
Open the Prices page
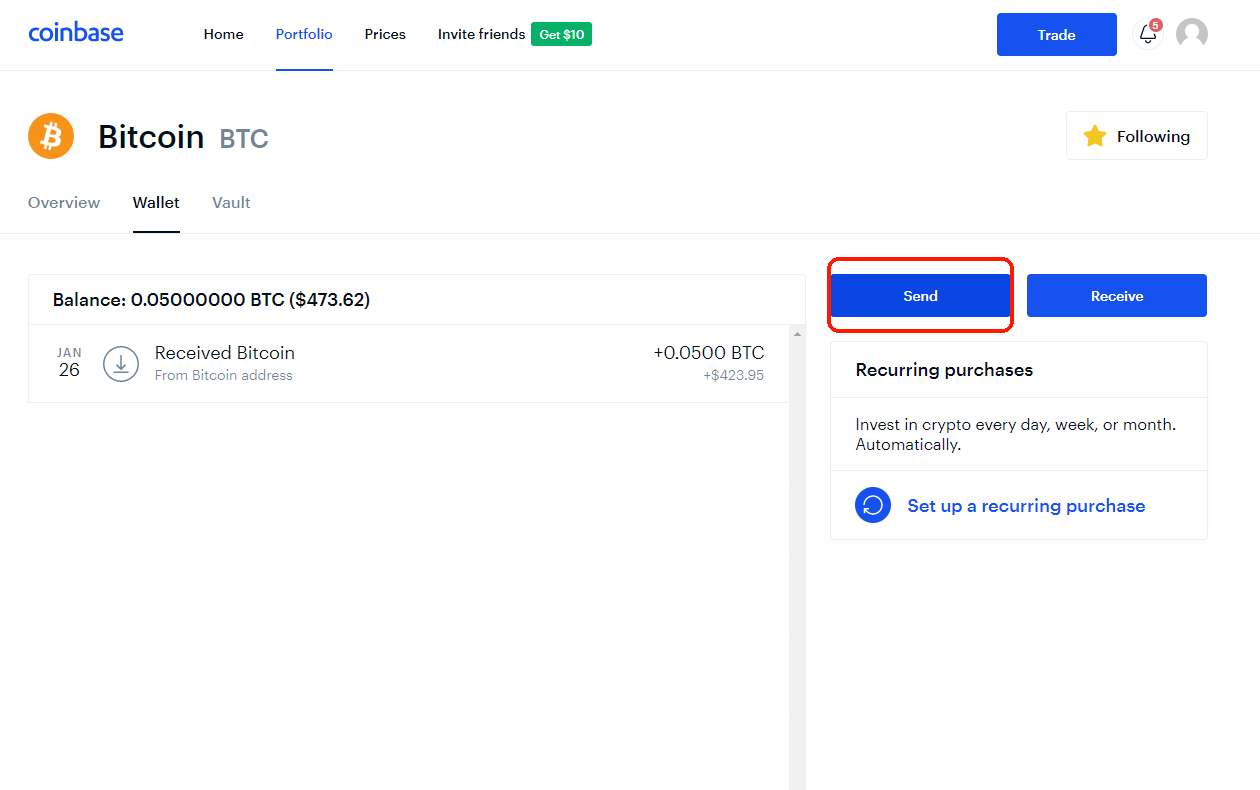pos(385,34)
